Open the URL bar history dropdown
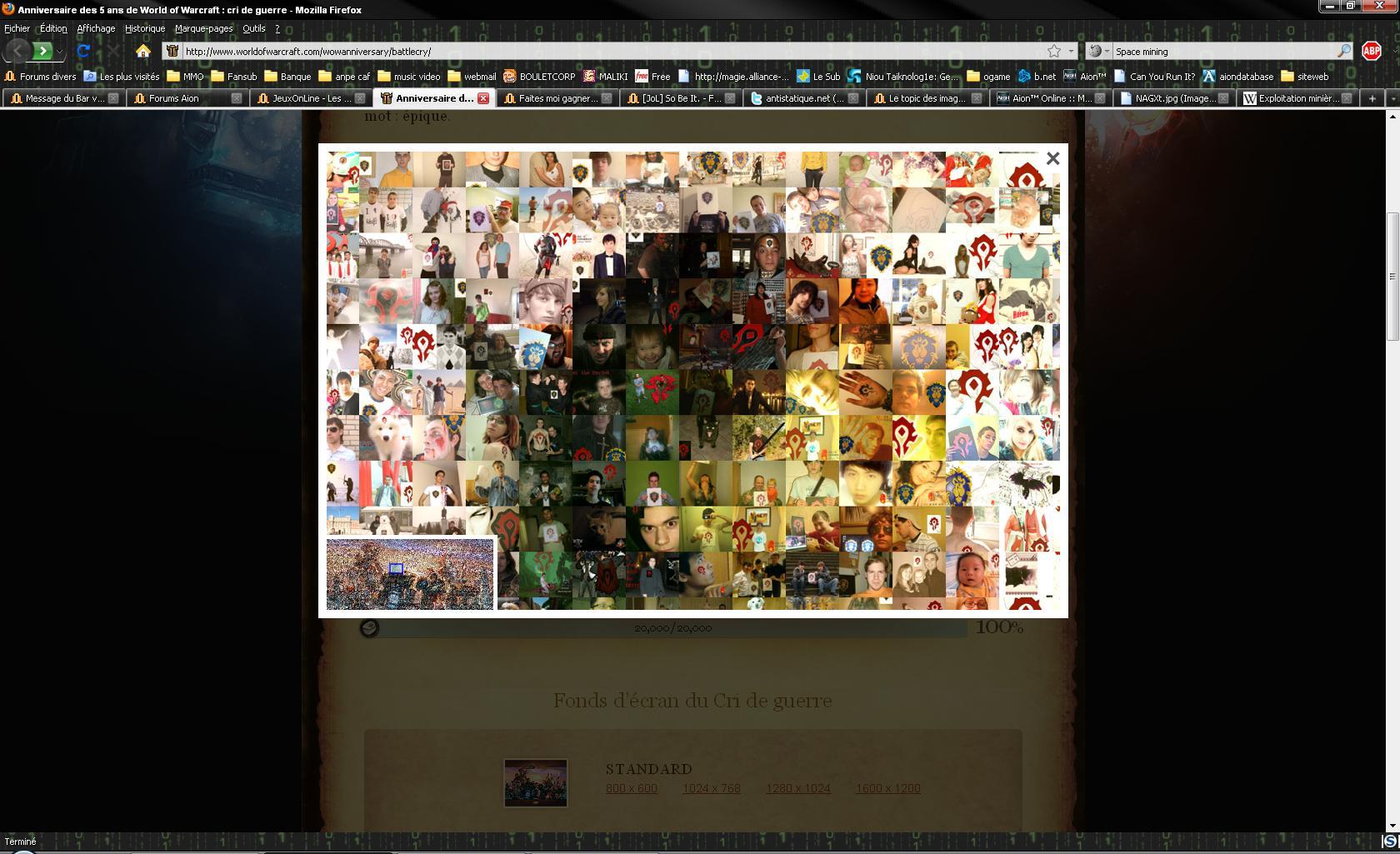The height and width of the screenshot is (854, 1400). pos(1071,52)
